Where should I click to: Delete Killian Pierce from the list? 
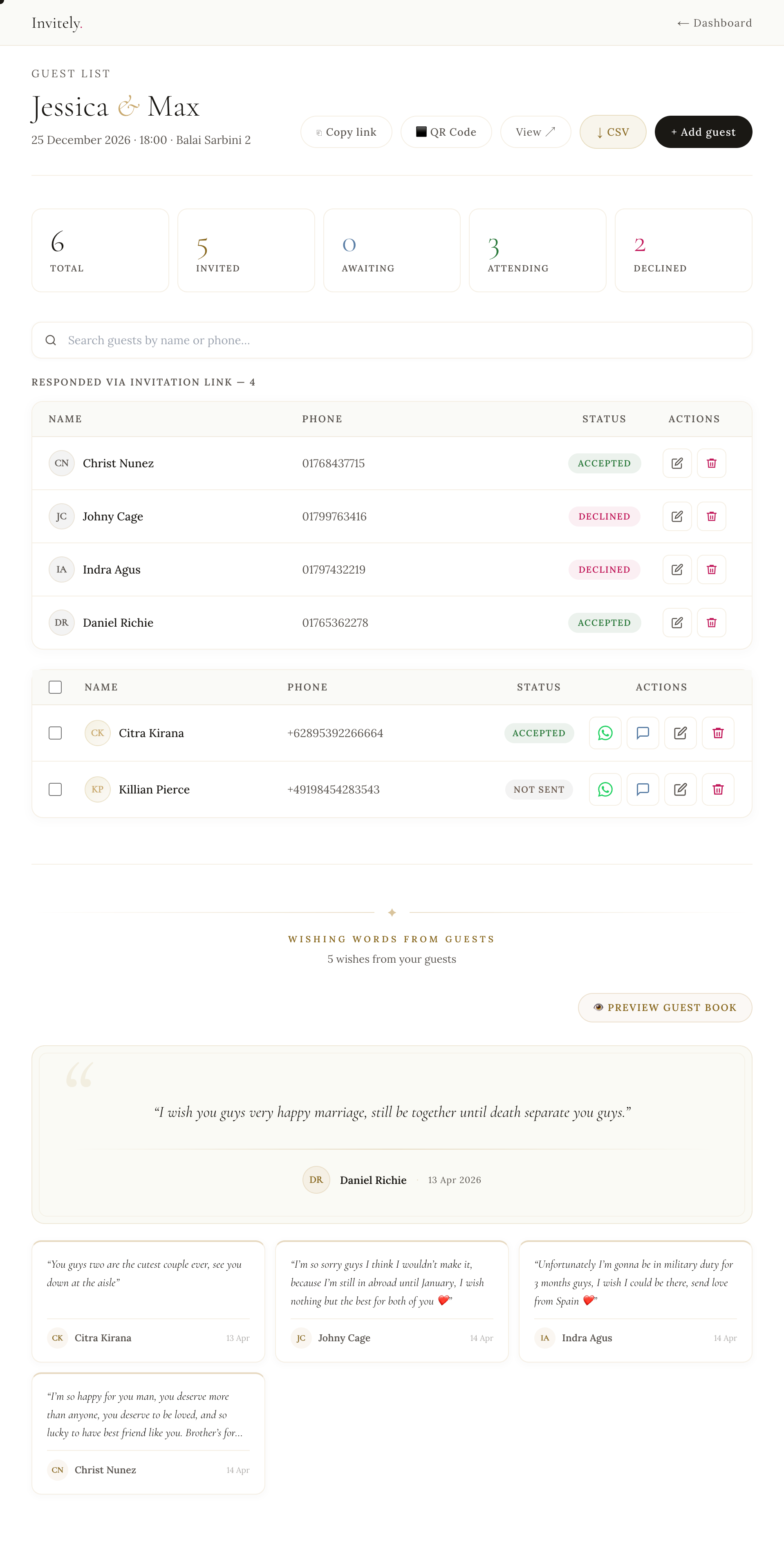717,789
